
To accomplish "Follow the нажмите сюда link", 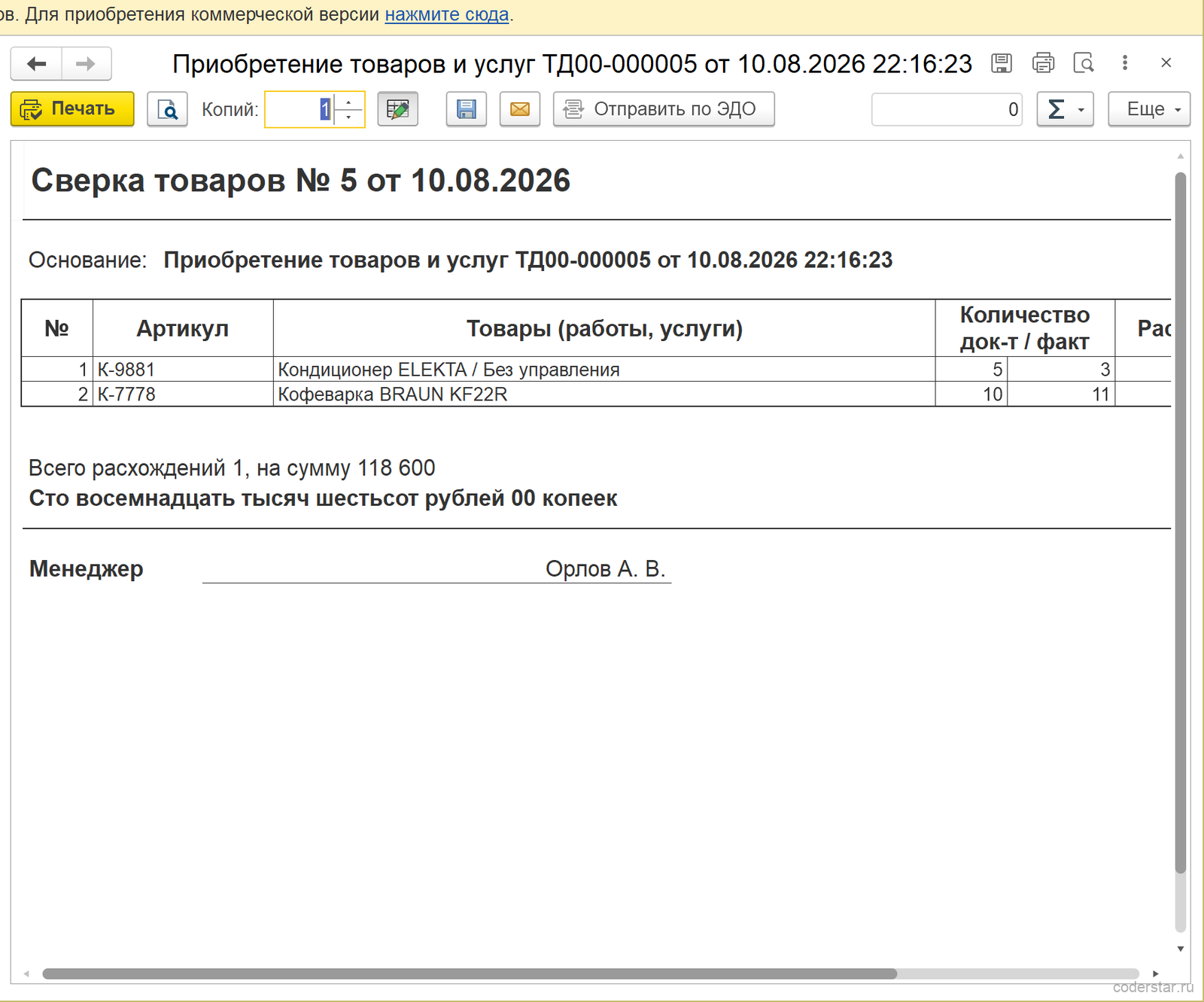I will [447, 14].
